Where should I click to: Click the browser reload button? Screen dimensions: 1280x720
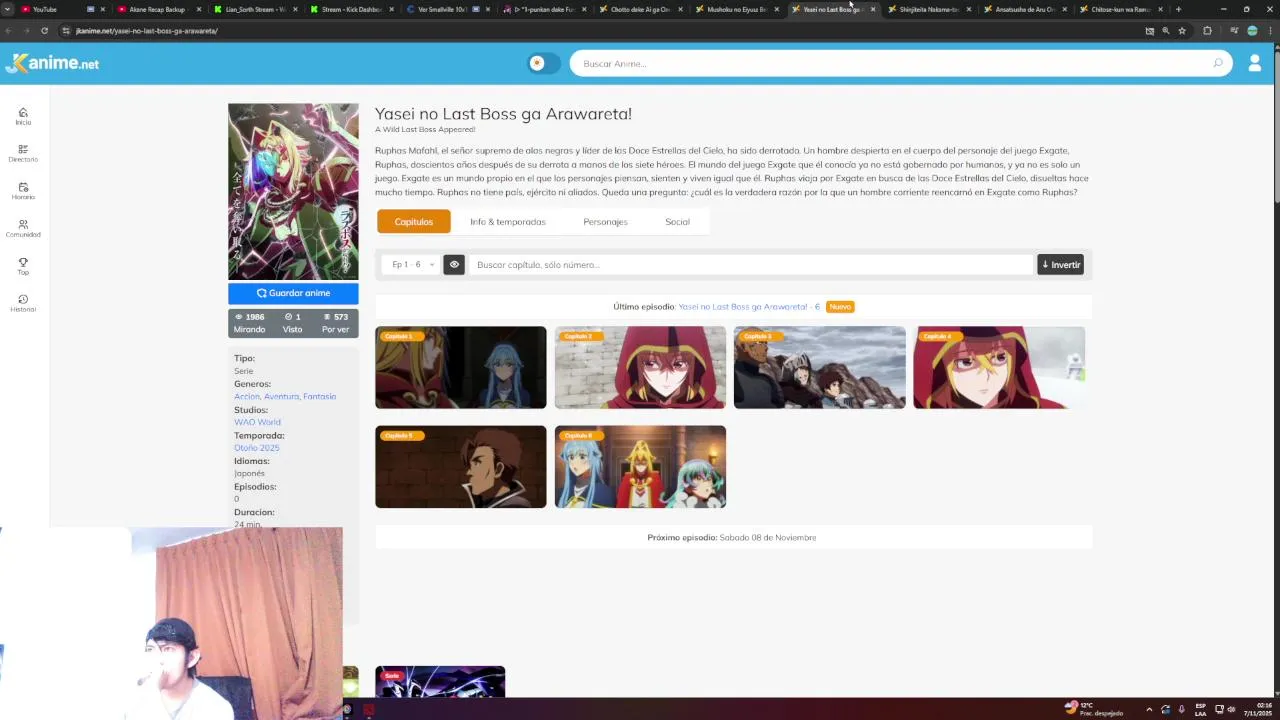(x=44, y=31)
